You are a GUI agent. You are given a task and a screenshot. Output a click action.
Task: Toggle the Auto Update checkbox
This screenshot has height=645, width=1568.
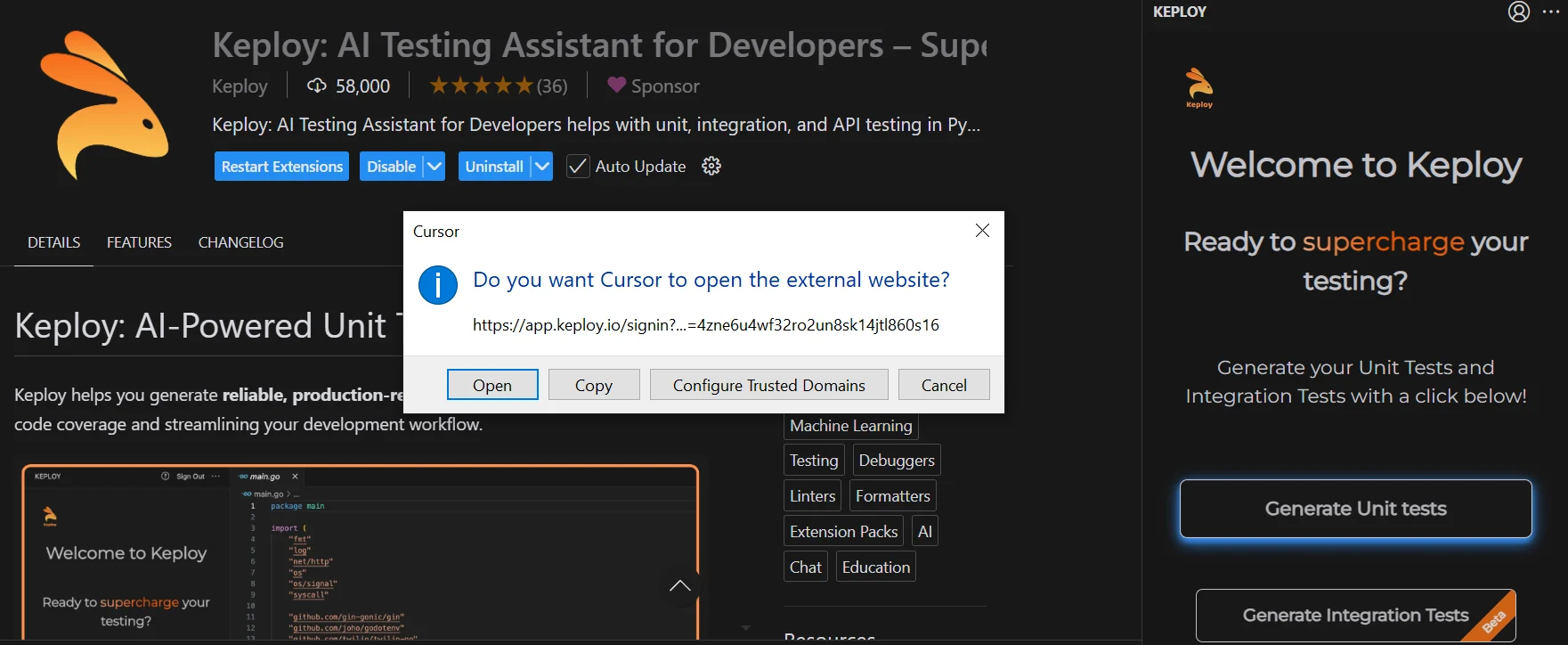(578, 167)
